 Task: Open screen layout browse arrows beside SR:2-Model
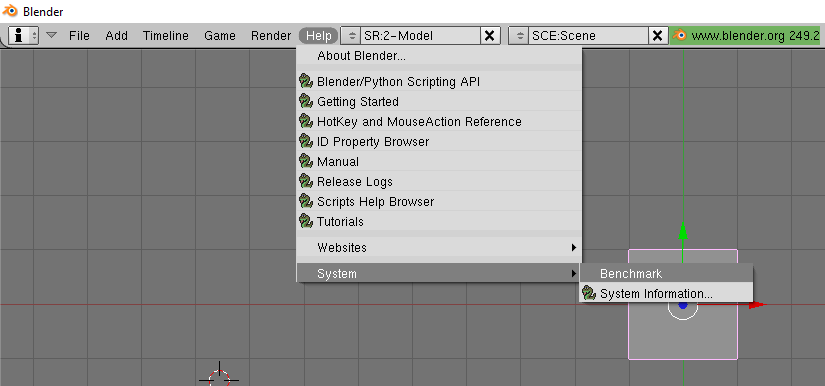point(350,36)
